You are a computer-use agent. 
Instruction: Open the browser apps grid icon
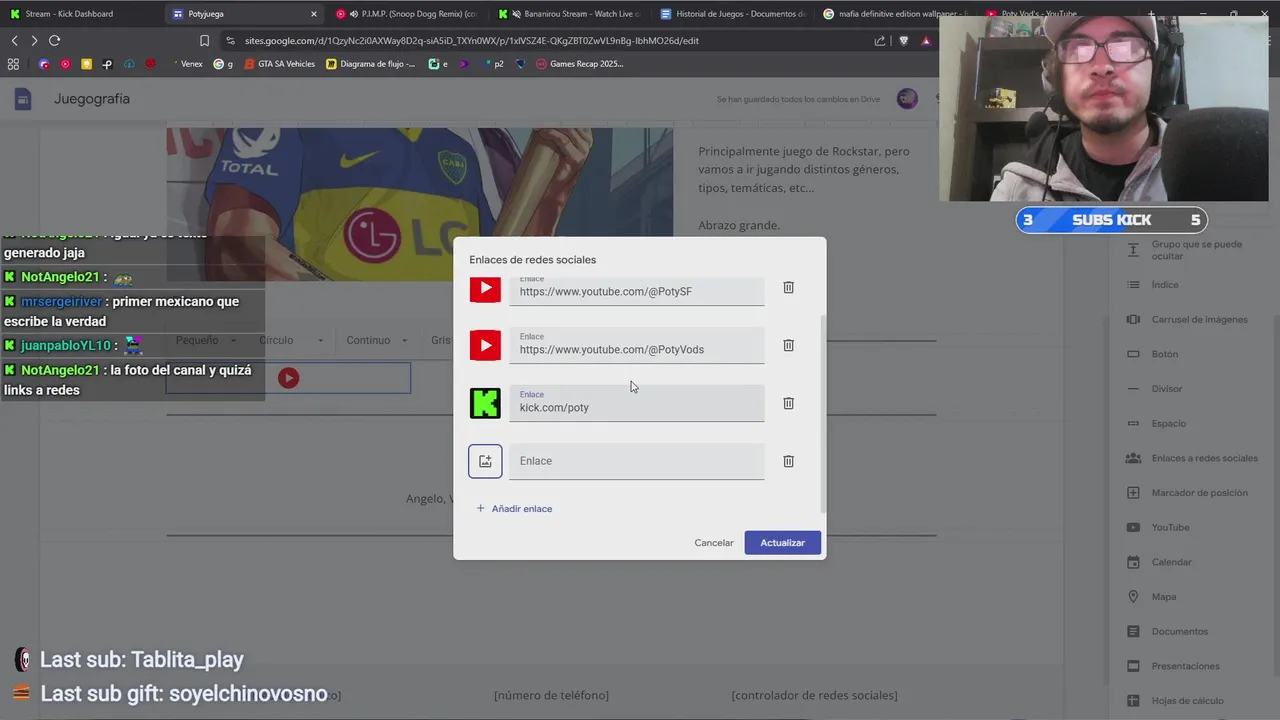[13, 64]
